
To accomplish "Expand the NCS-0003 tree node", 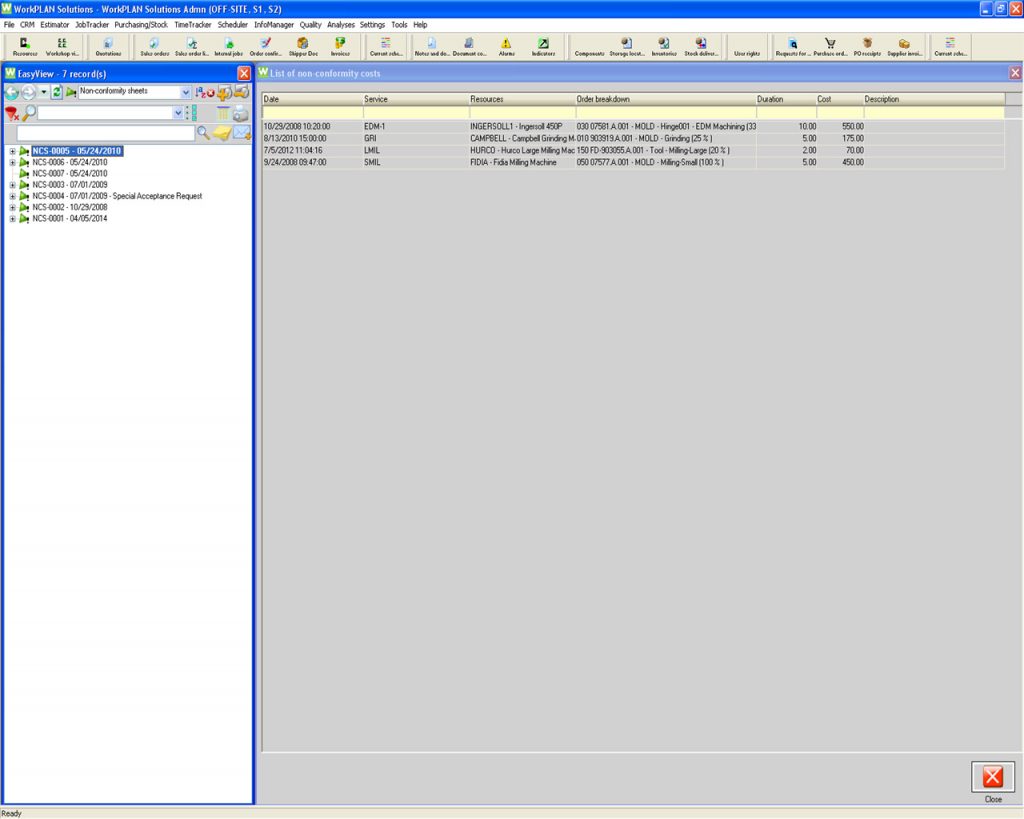I will 10,184.
